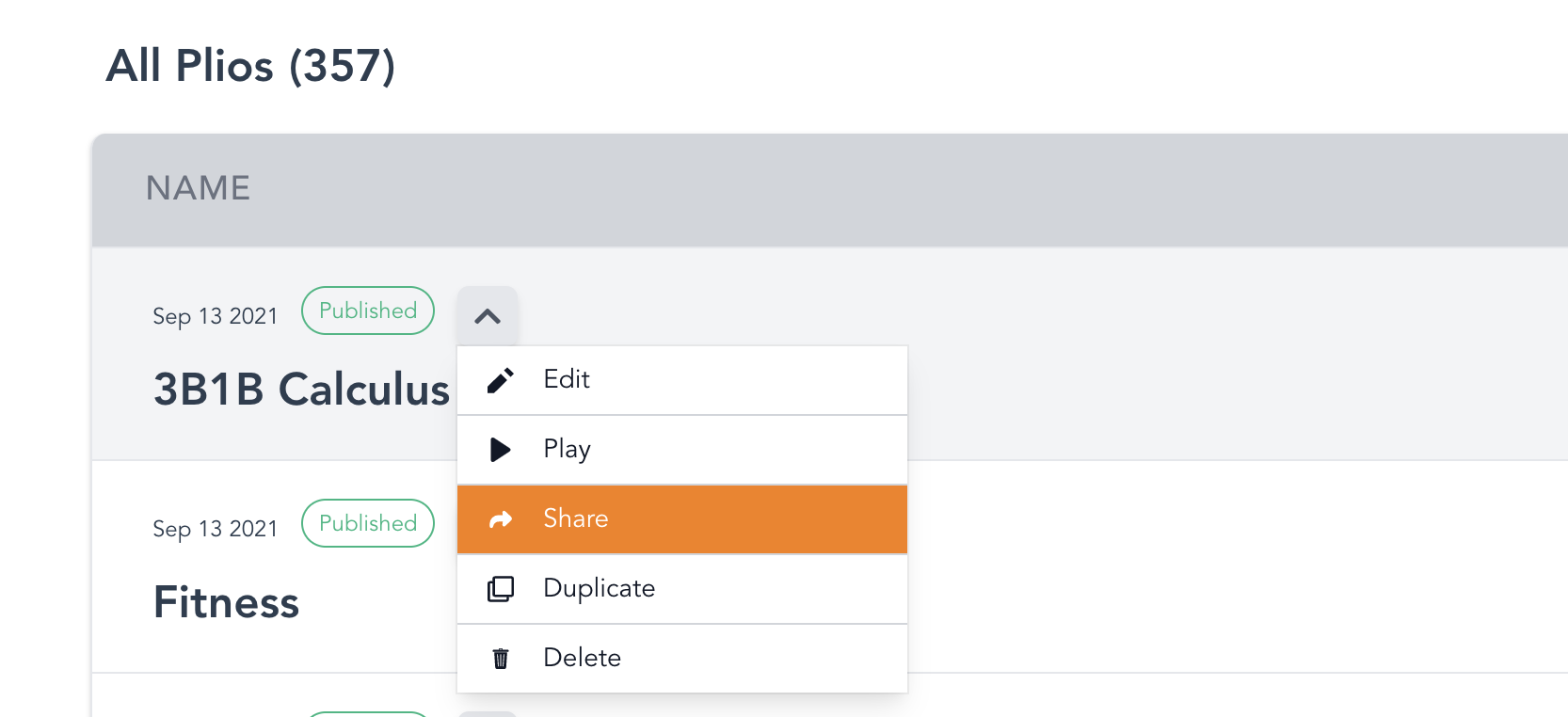Screen dimensions: 1568x717
Task: Click the pencil Edit icon
Action: pyautogui.click(x=501, y=380)
